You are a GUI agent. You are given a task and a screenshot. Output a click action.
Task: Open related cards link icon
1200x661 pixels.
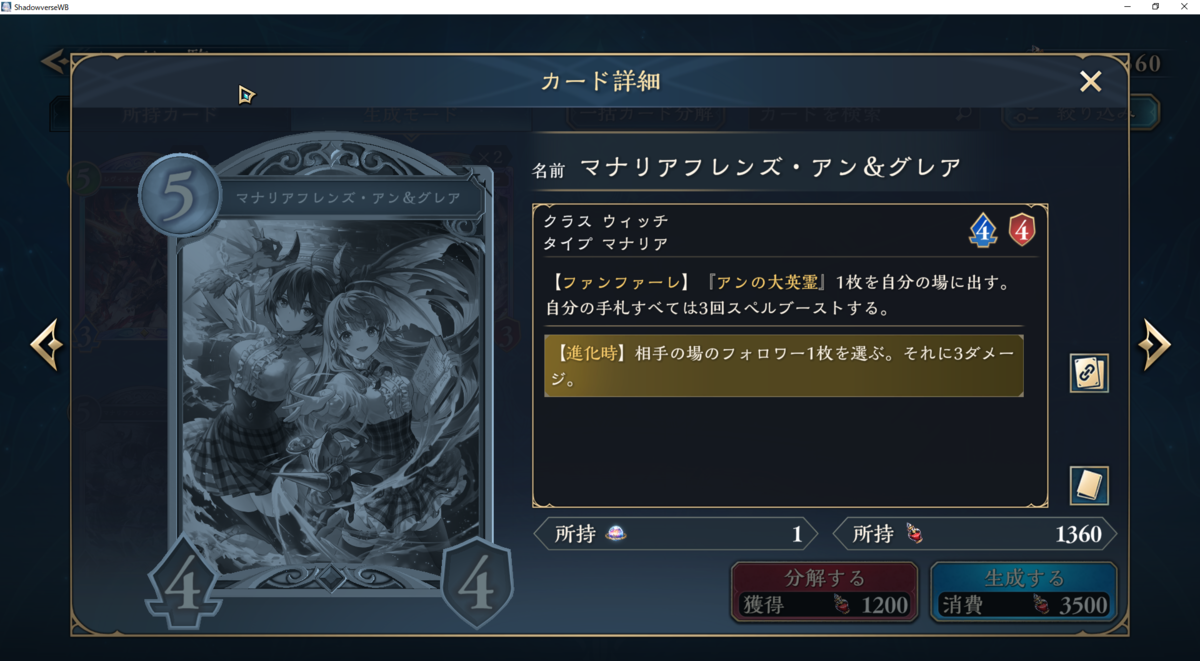pyautogui.click(x=1088, y=373)
